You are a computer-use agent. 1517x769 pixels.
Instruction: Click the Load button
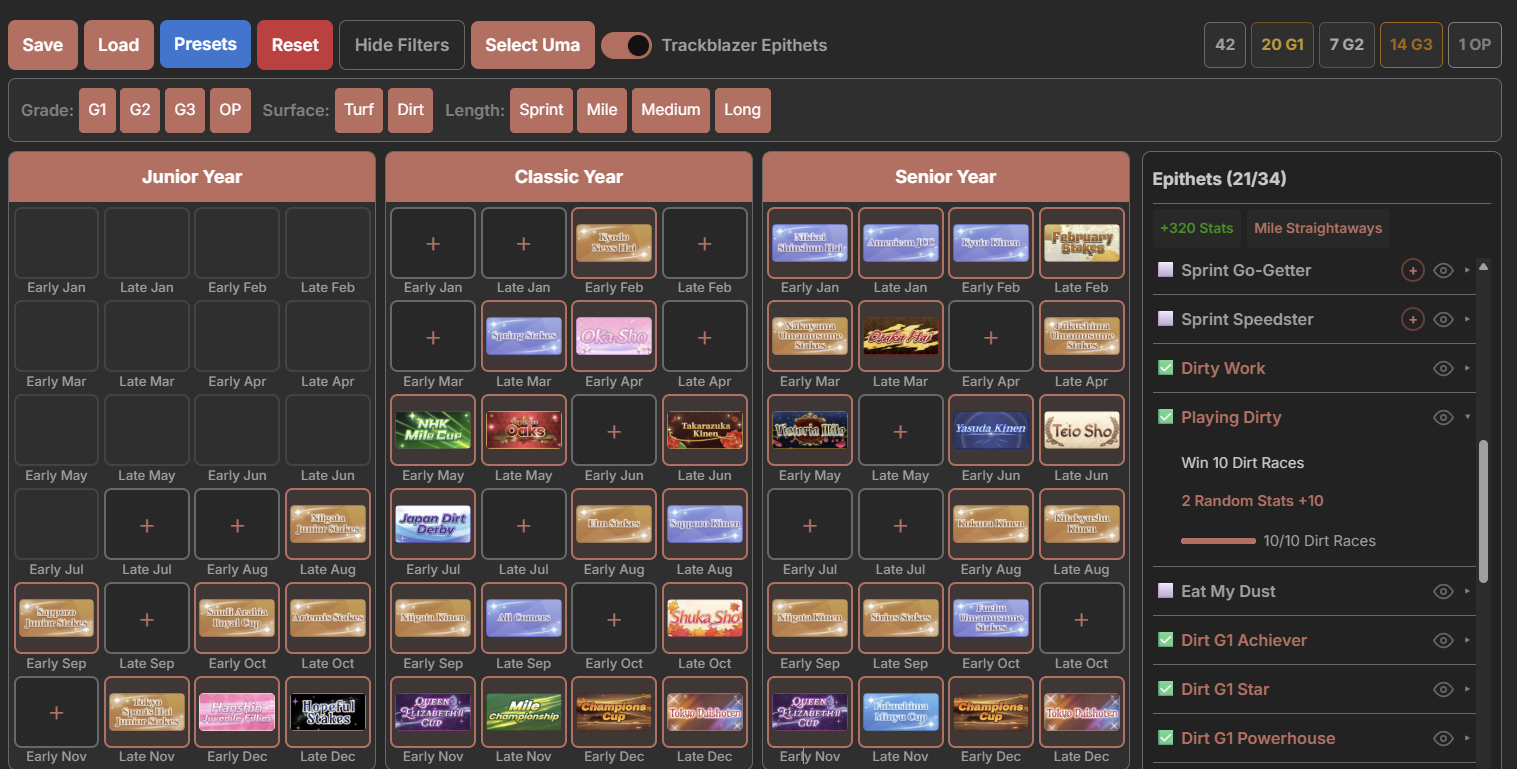point(118,45)
